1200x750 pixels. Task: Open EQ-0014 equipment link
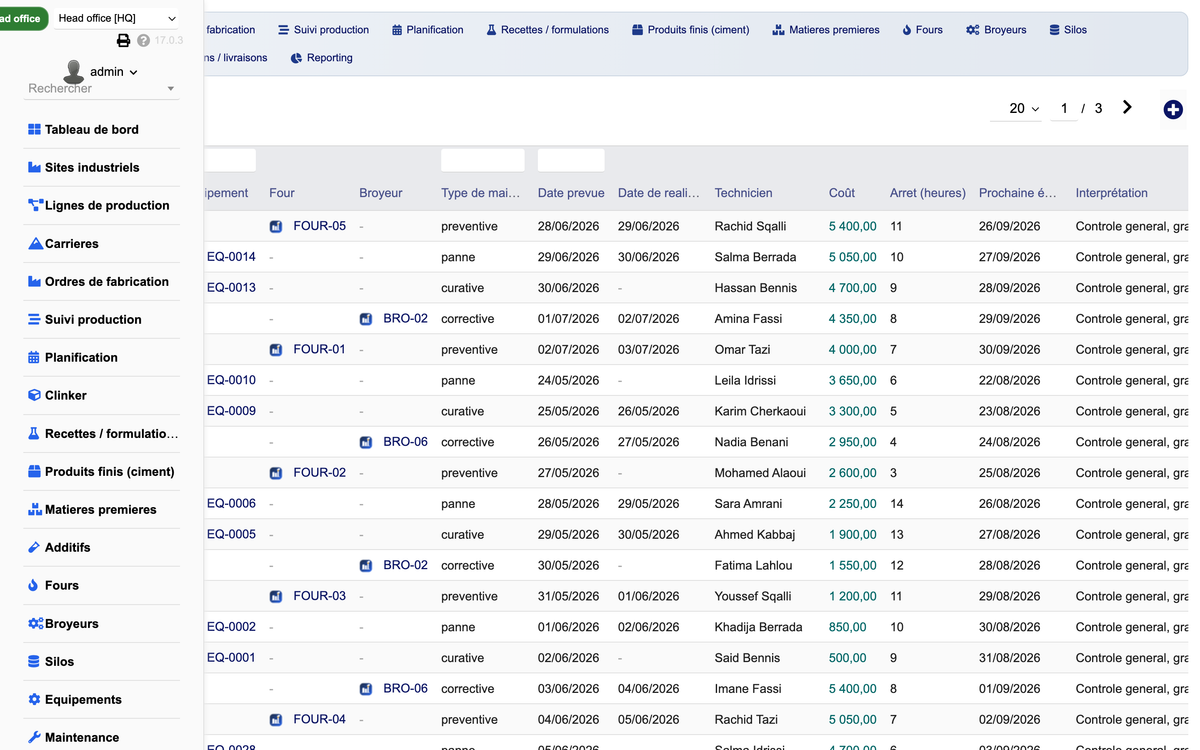(x=231, y=257)
